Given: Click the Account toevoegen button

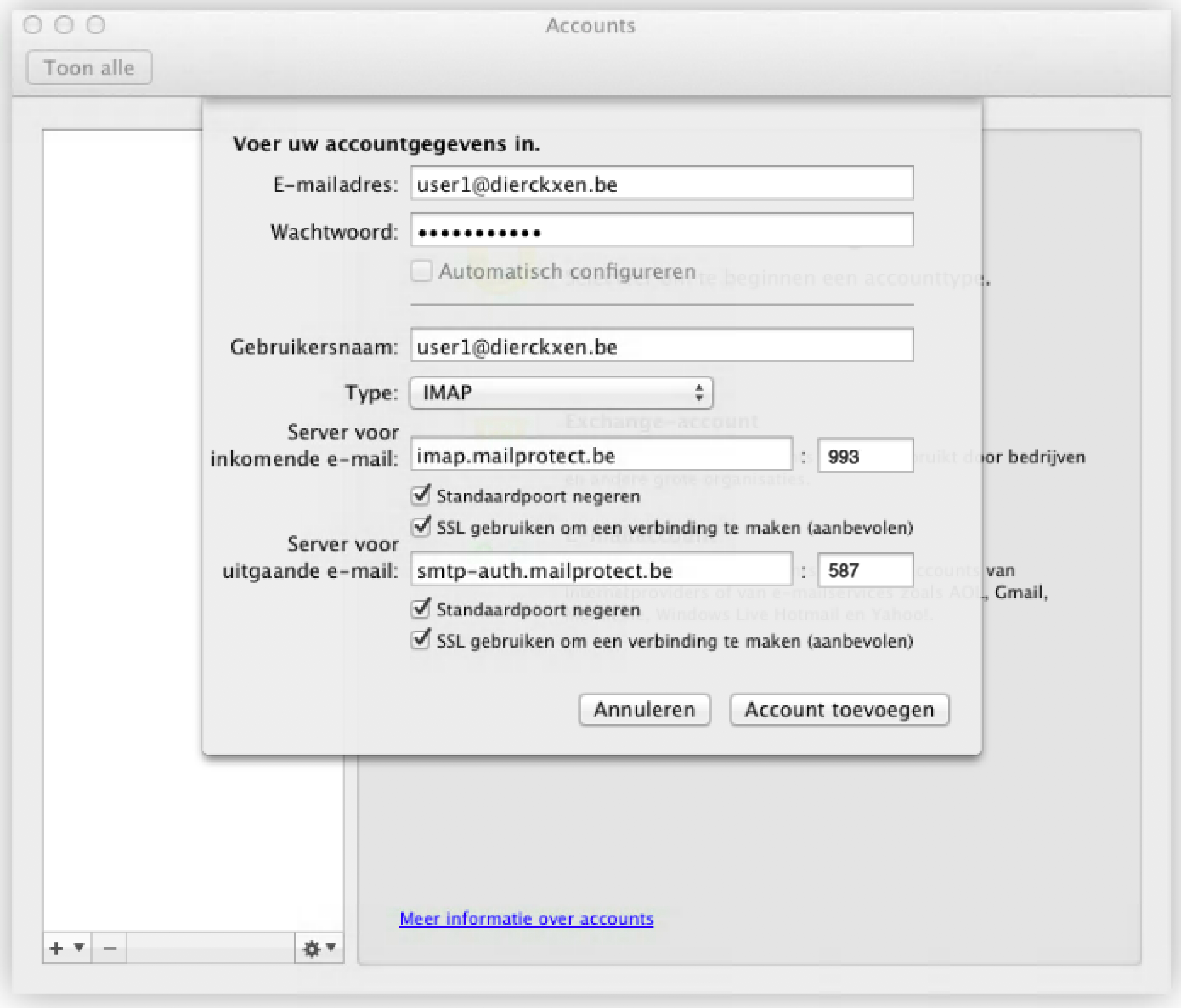Looking at the screenshot, I should coord(839,710).
